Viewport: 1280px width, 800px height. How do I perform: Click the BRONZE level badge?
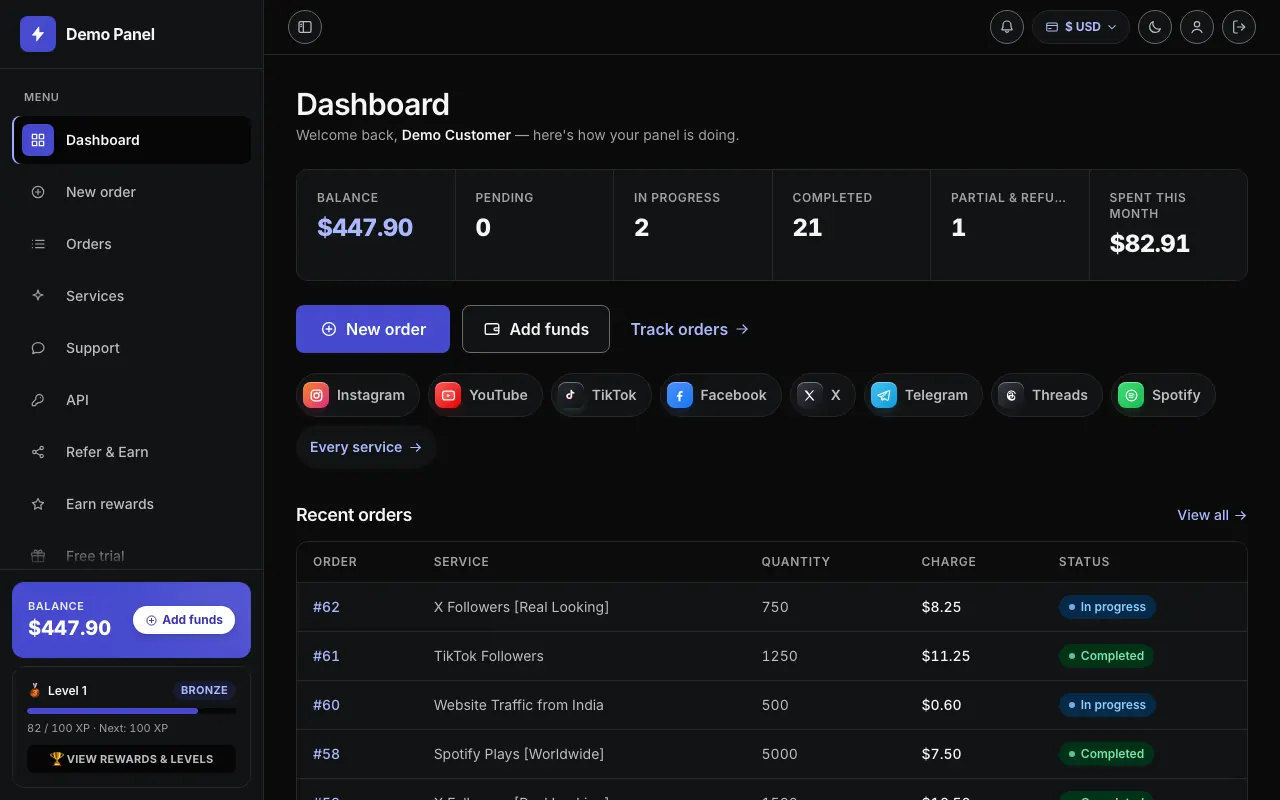coord(205,690)
